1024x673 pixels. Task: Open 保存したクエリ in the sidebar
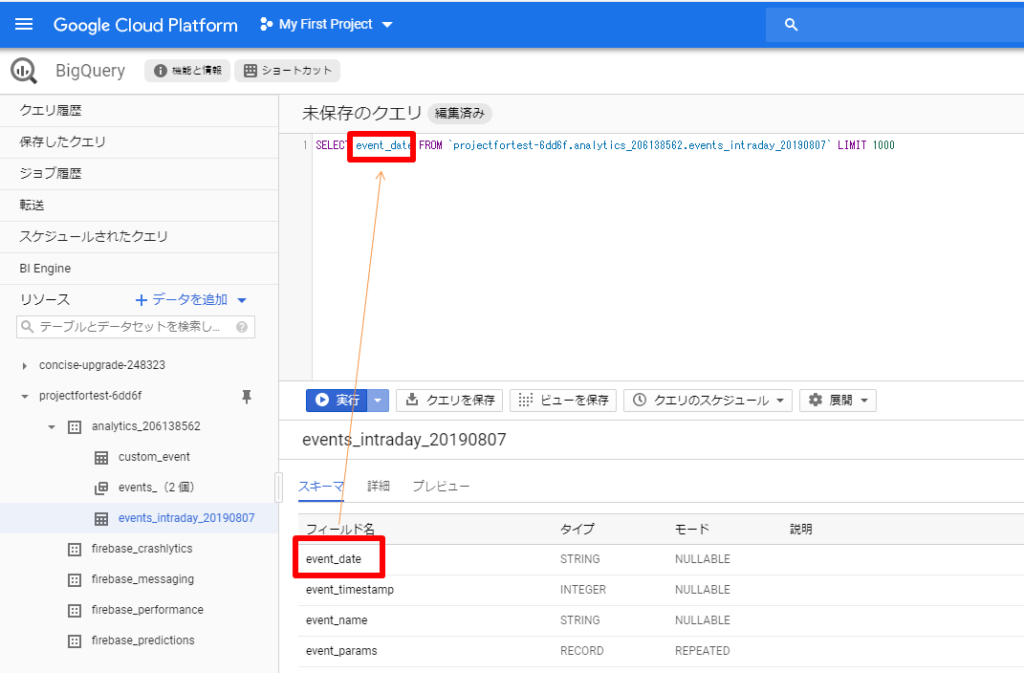(139, 142)
